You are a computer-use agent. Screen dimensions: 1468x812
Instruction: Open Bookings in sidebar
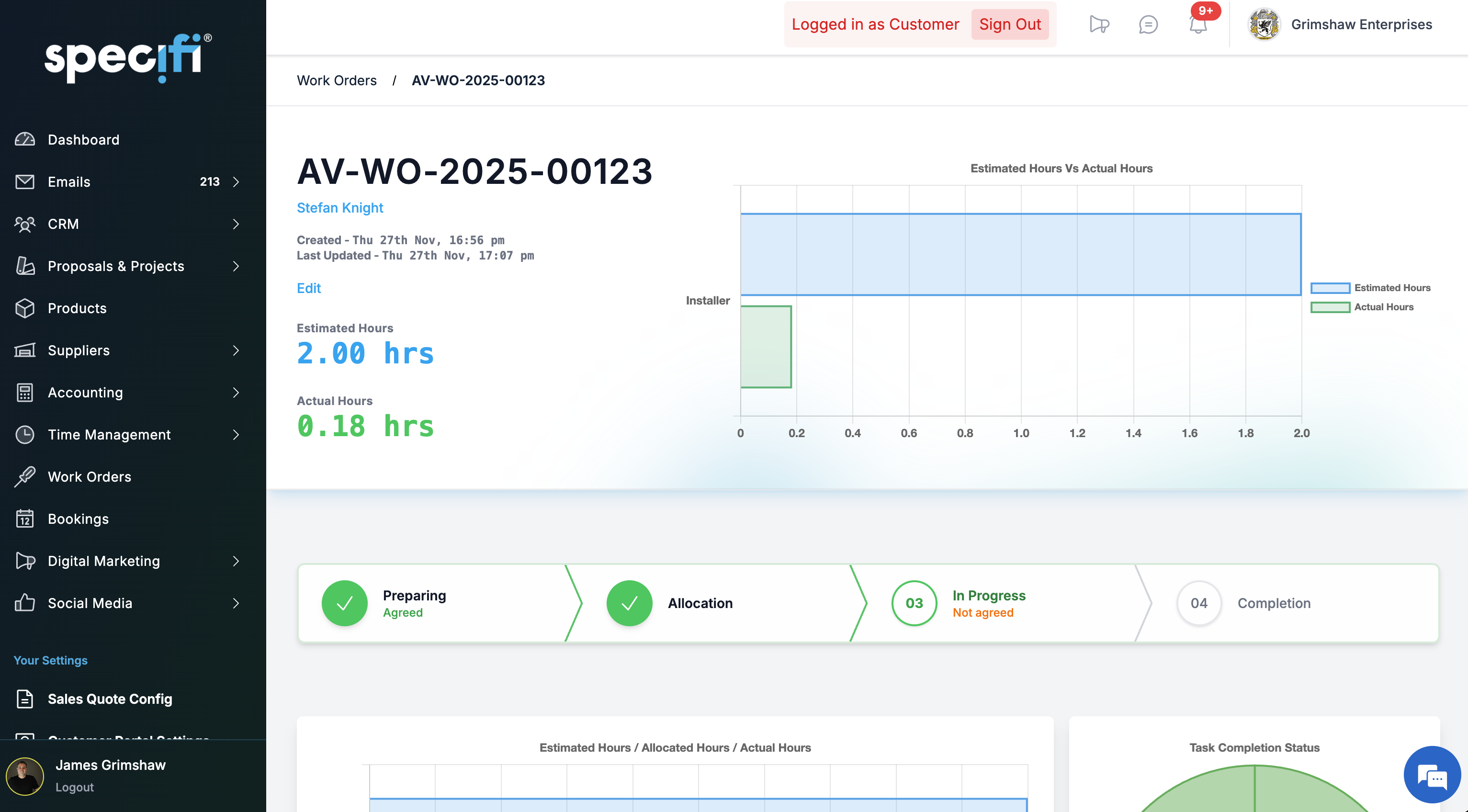(78, 519)
